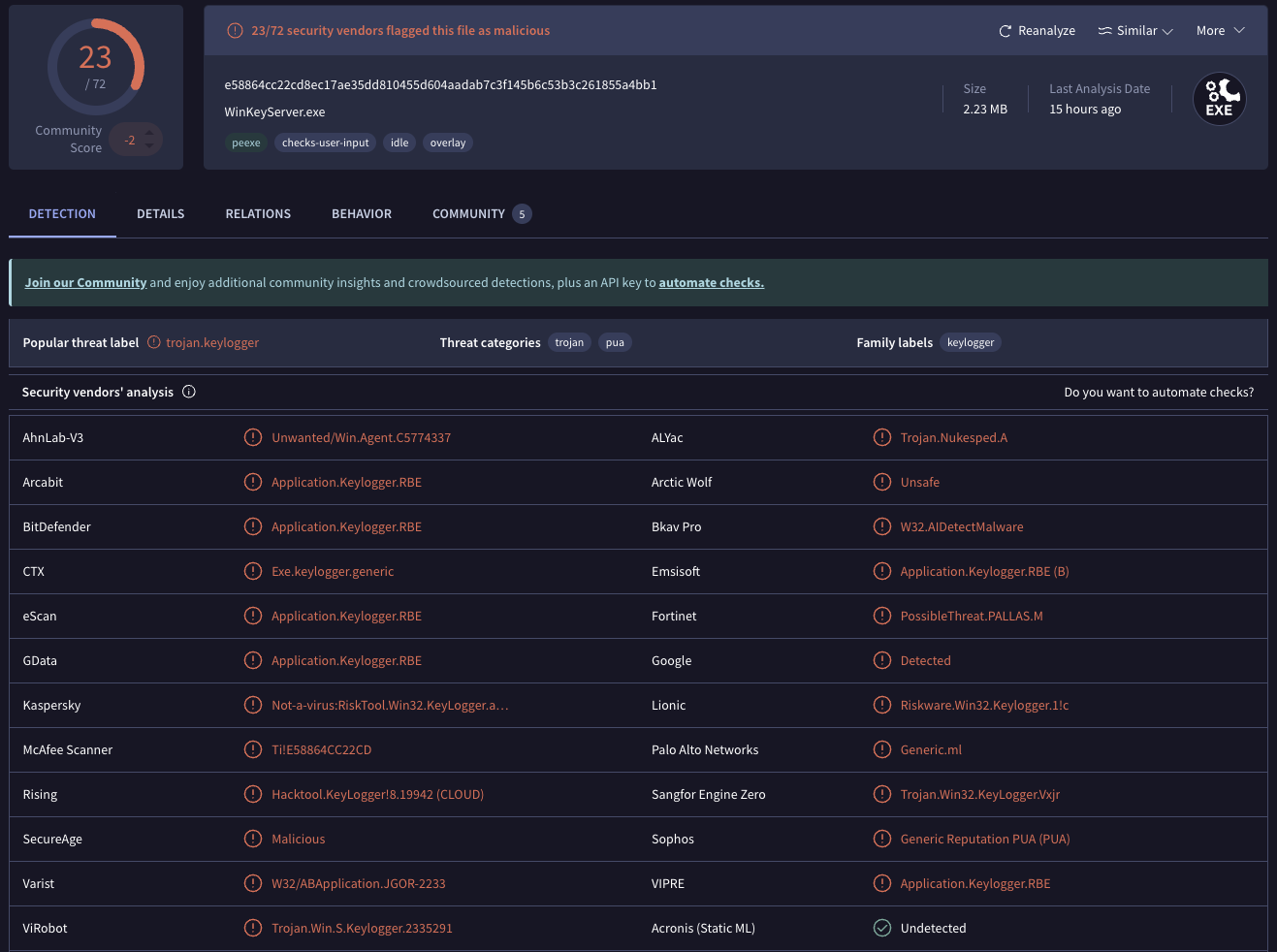Click the BitDefender detection alert icon
Image resolution: width=1277 pixels, height=952 pixels.
point(253,526)
